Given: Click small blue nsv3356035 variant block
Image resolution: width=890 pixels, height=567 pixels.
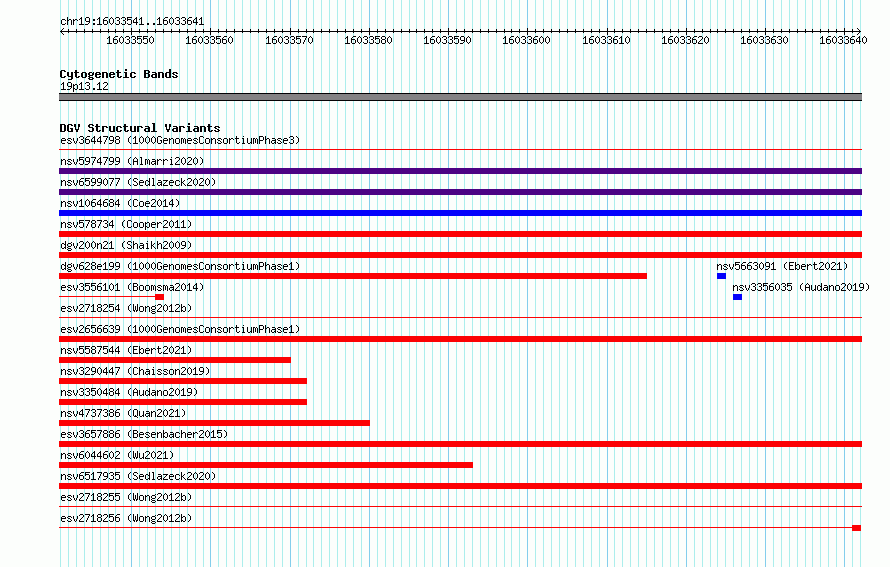Looking at the screenshot, I should 737,297.
